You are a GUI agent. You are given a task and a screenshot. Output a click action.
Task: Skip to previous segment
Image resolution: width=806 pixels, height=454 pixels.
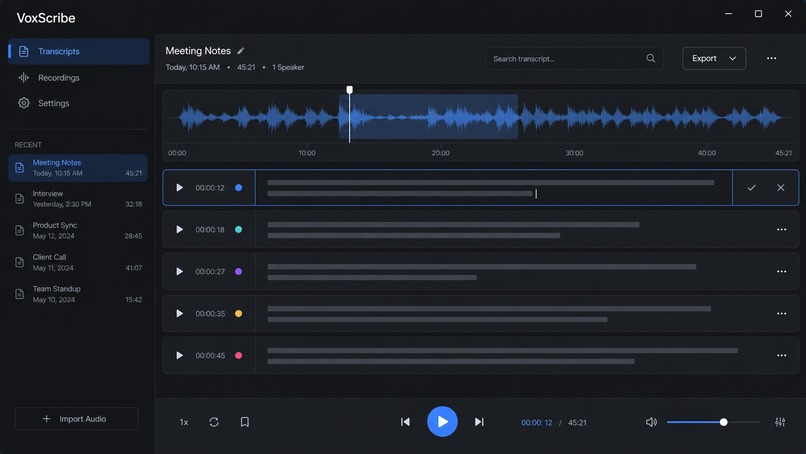(x=405, y=422)
